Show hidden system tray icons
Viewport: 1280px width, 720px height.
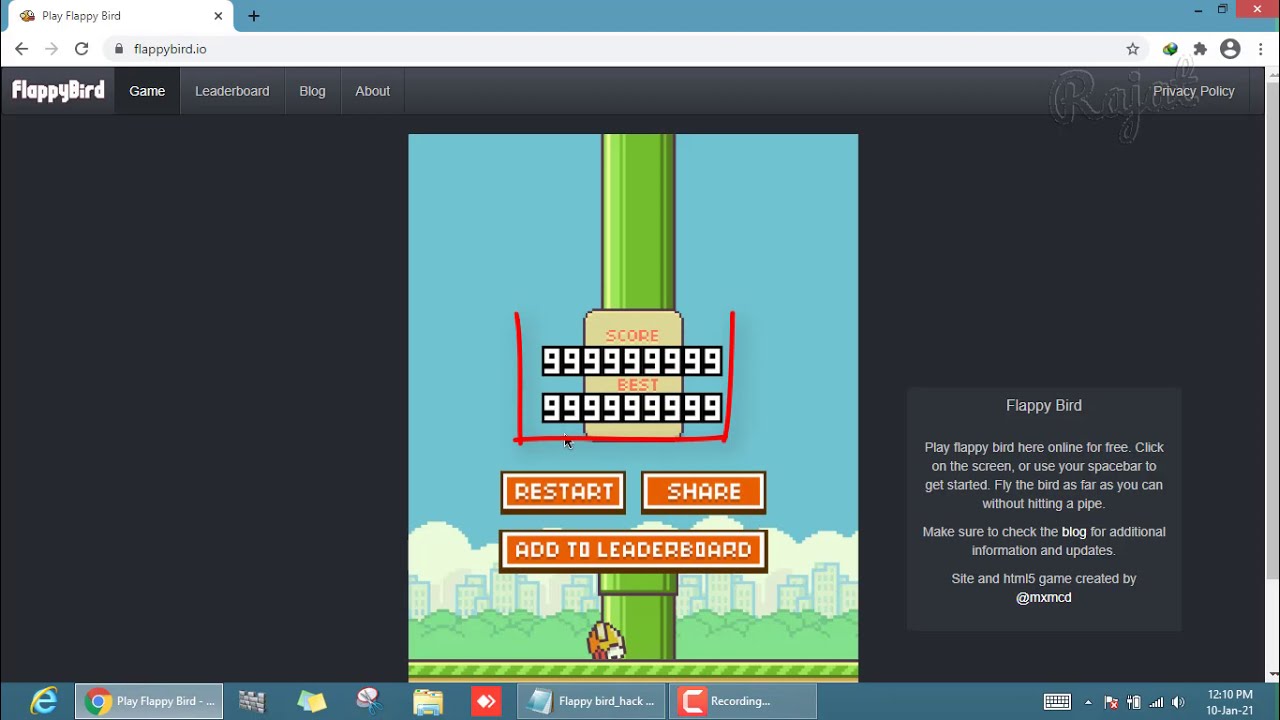click(x=1088, y=702)
